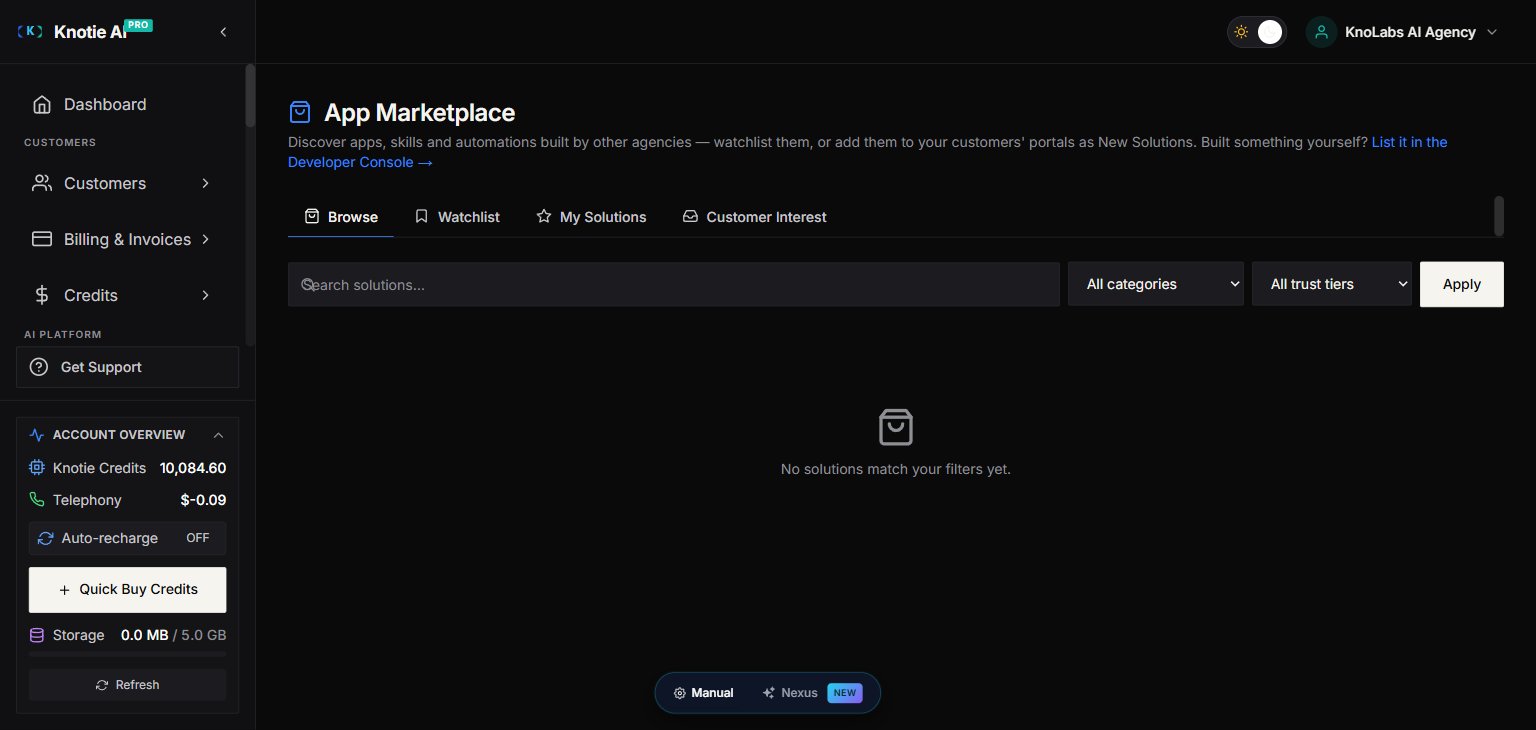The height and width of the screenshot is (730, 1536).
Task: Click the Storage database icon
Action: coord(37,635)
